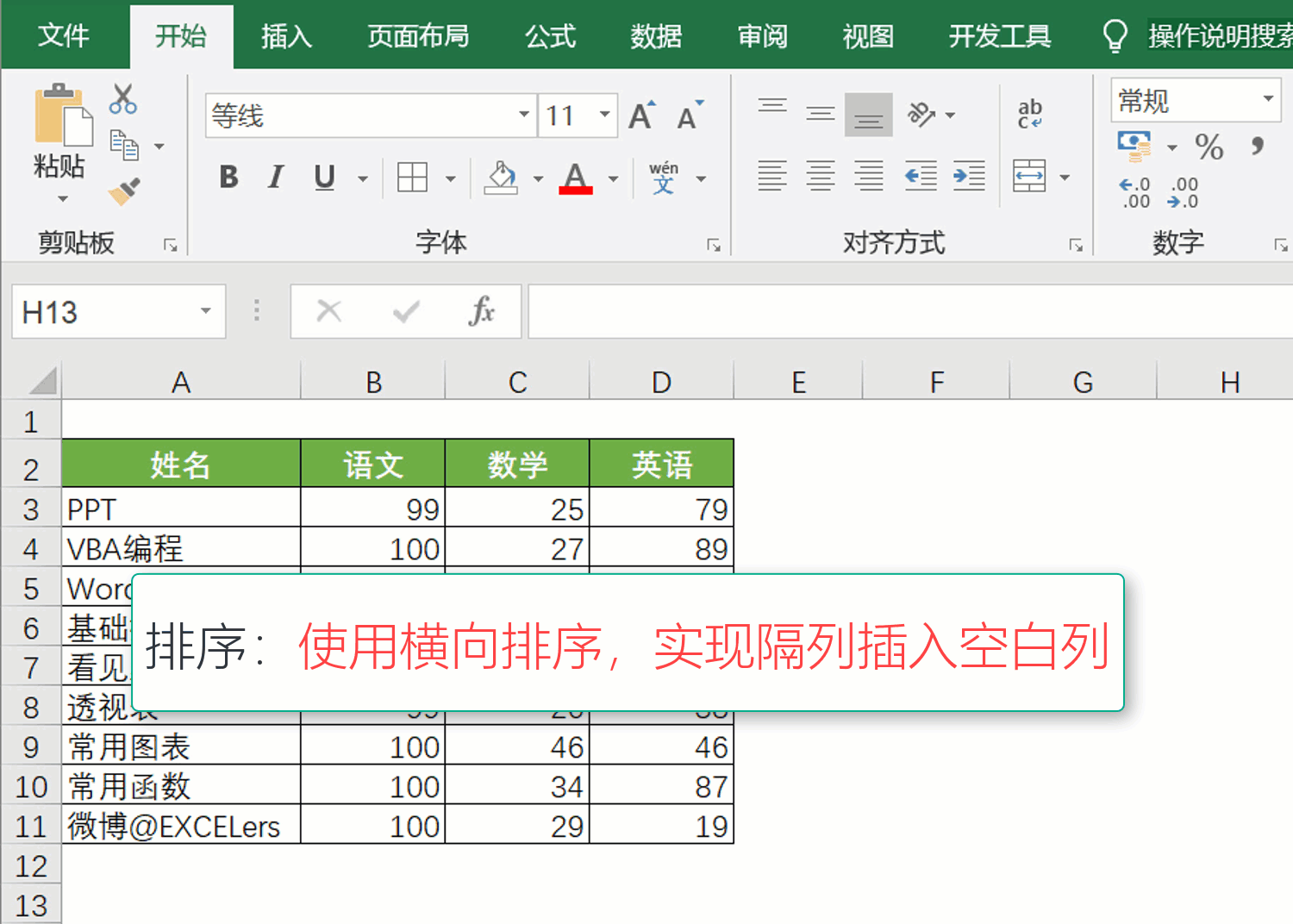Open the number format 常规 dropdown
1293x924 pixels.
(1268, 99)
